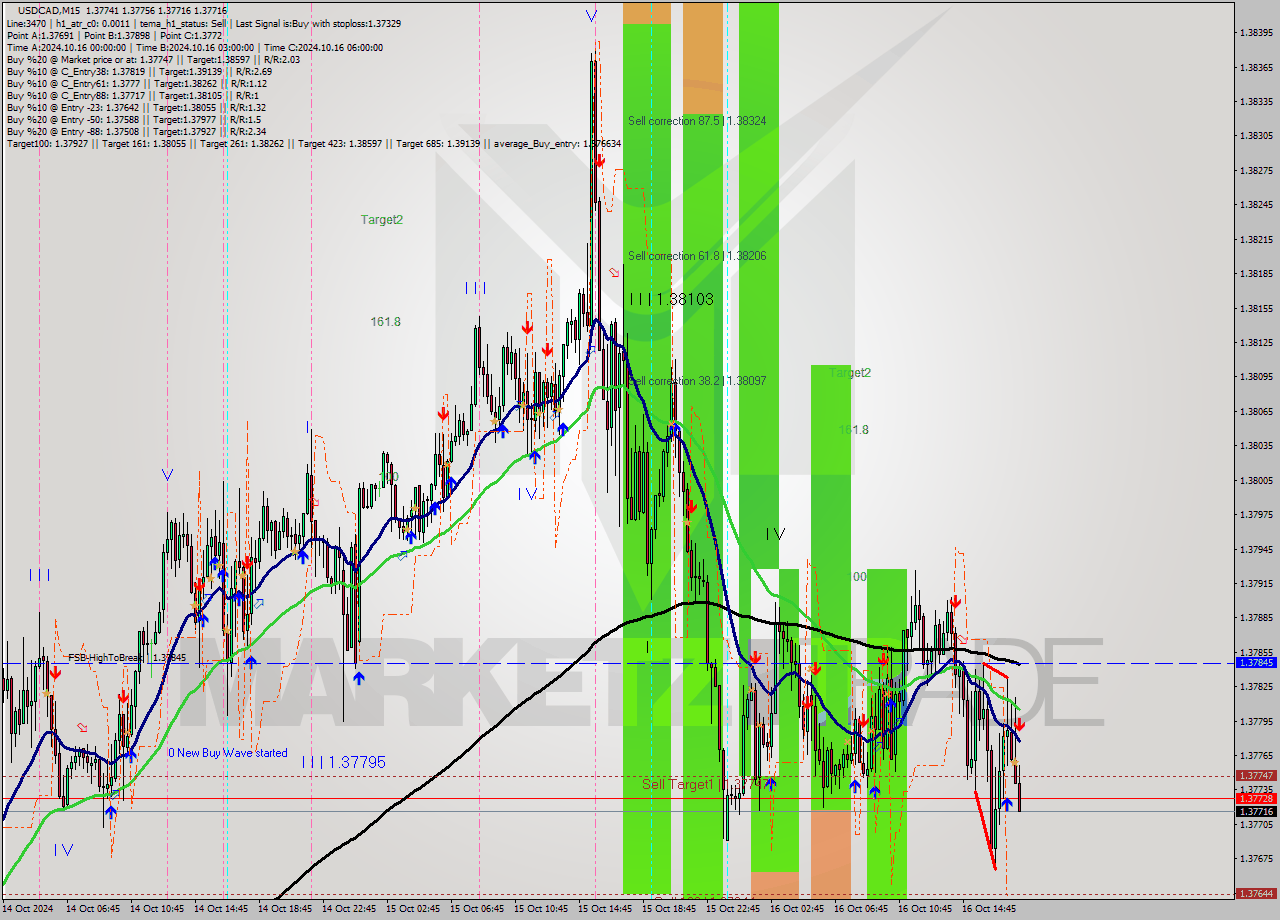Click the 1.38005 price axis label
Screen dimensions: 1280x920
tap(1256, 480)
